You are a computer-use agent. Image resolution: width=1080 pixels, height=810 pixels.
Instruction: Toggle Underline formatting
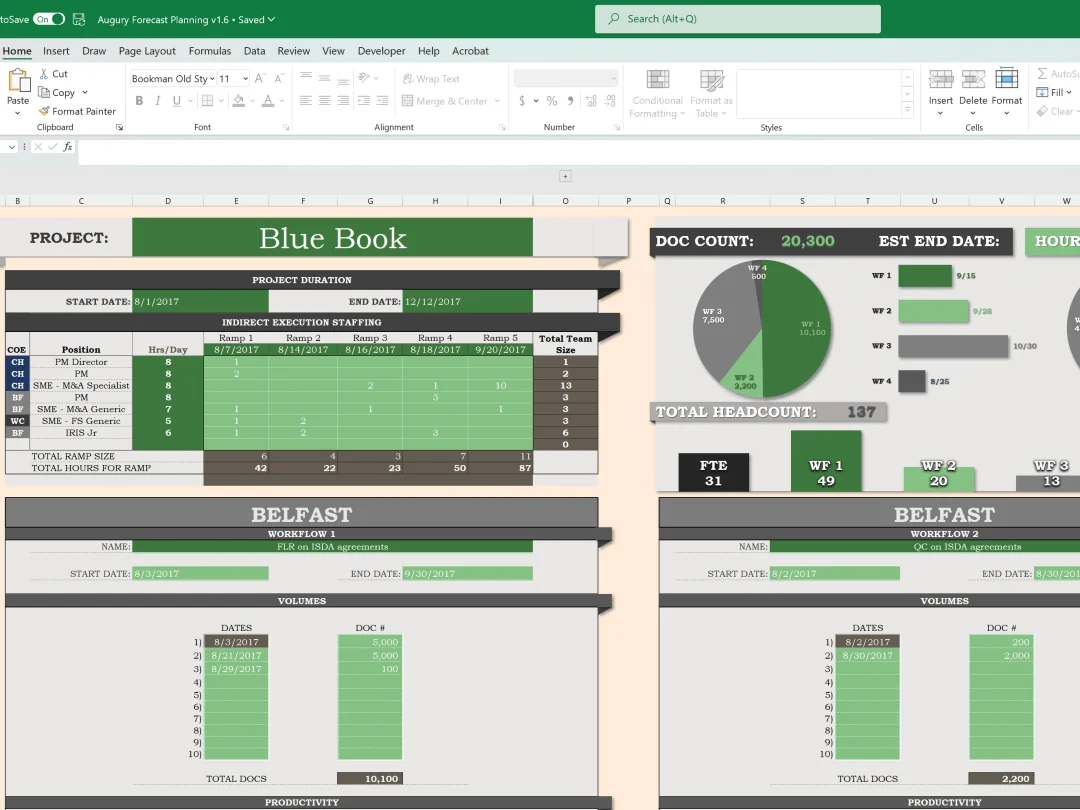click(x=177, y=101)
